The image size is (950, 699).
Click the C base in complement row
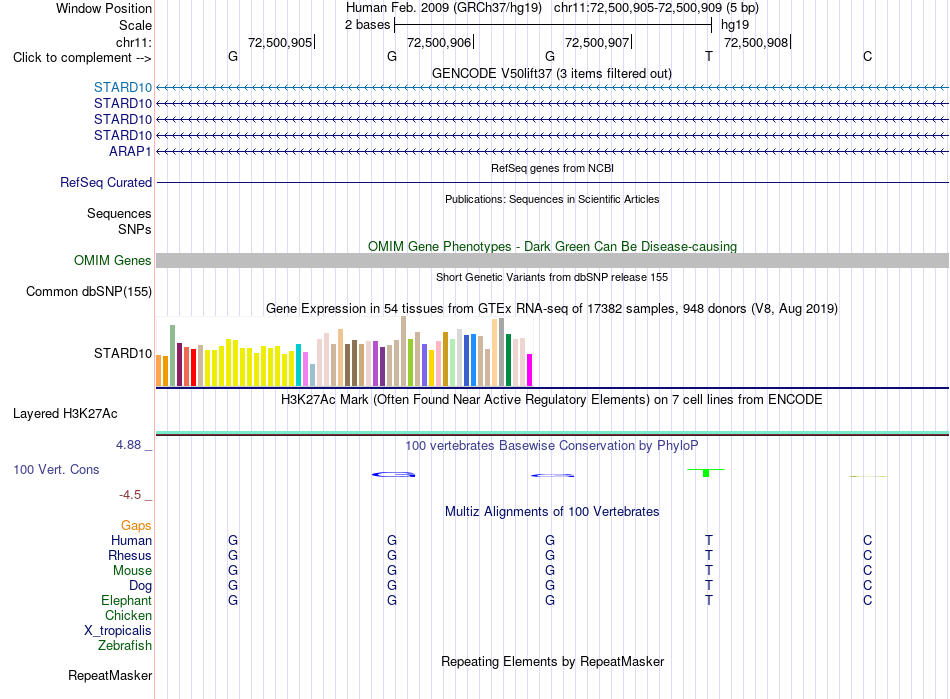[868, 56]
